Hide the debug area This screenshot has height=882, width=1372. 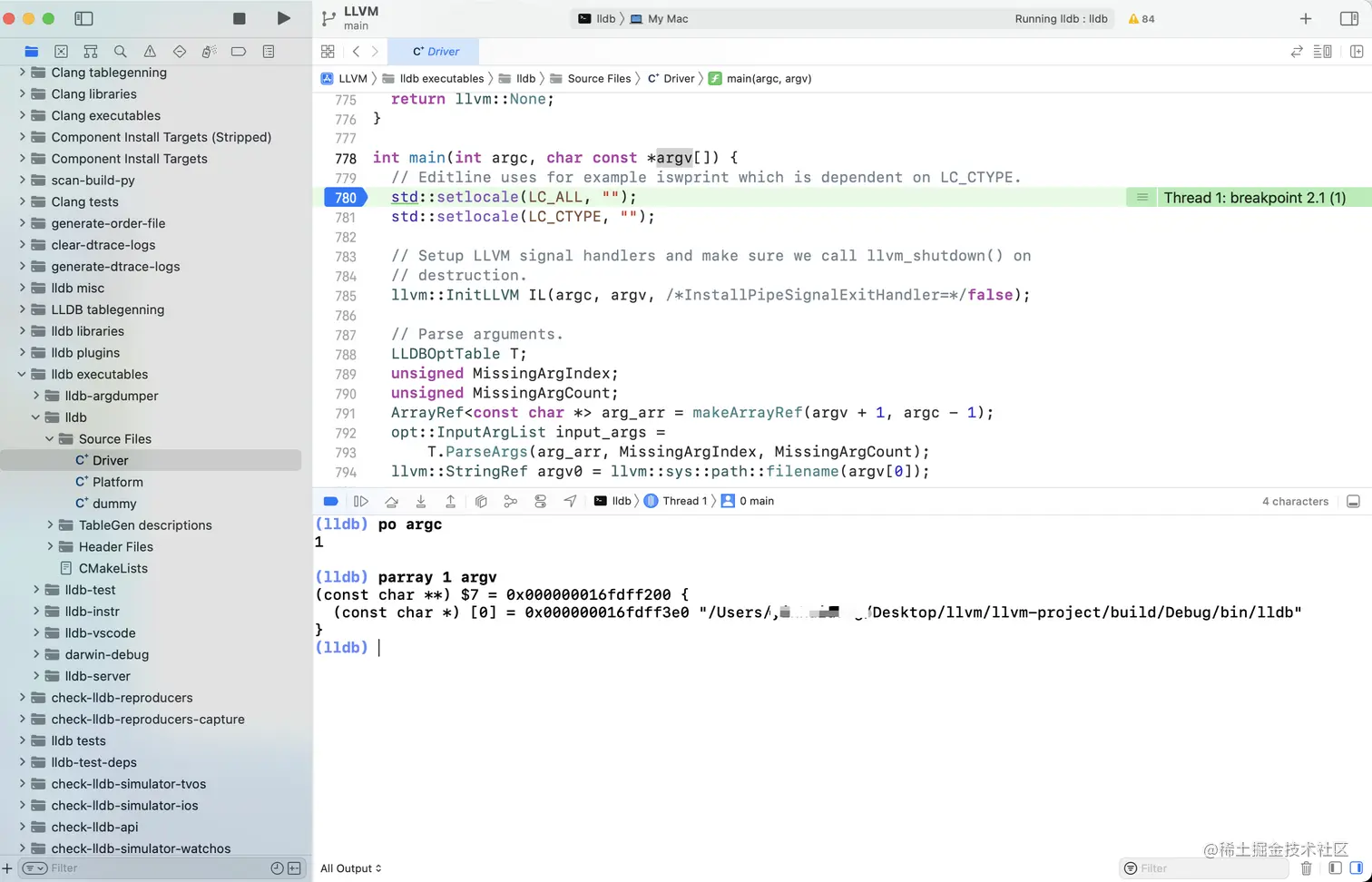click(1353, 501)
